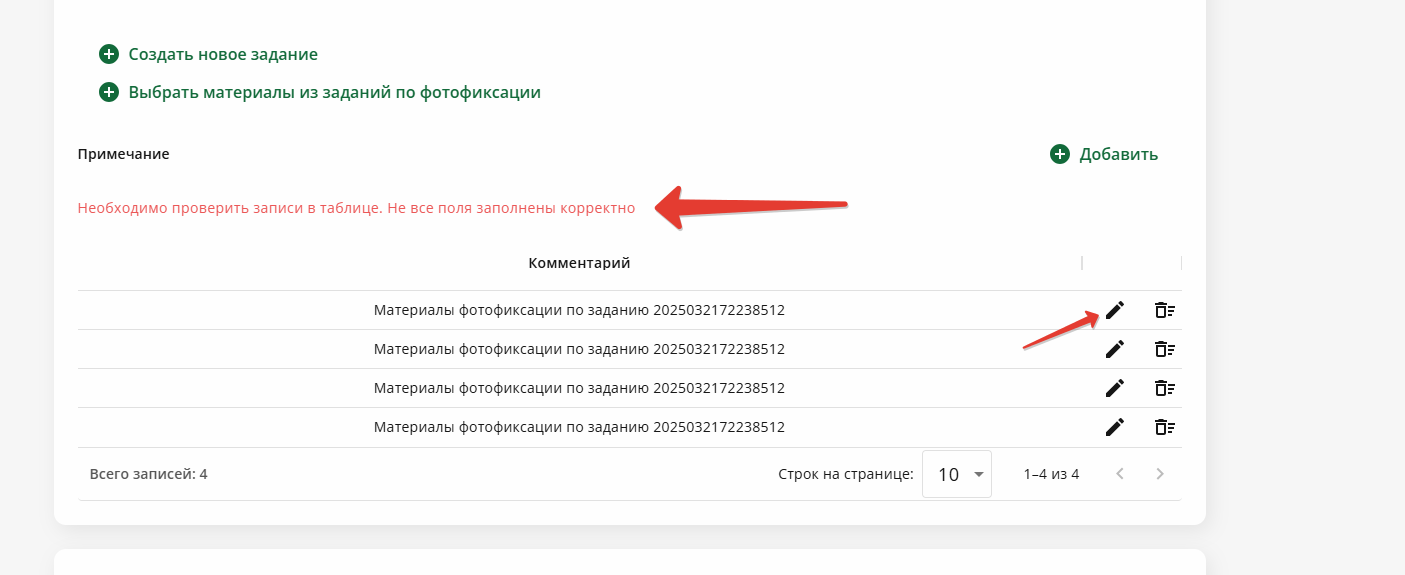
Task: Delete the third table row
Action: point(1164,388)
